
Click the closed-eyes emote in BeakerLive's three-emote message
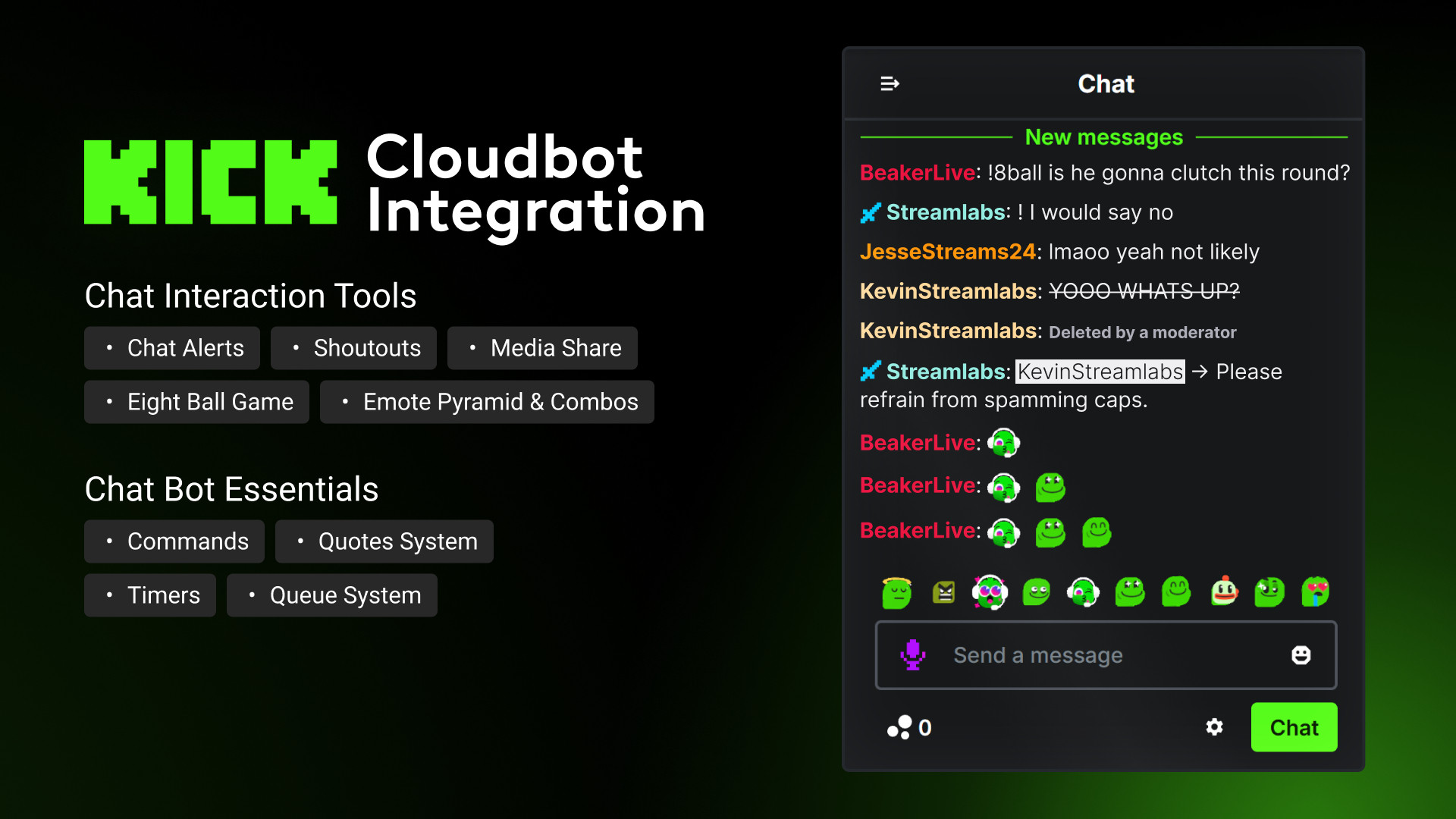1097,532
